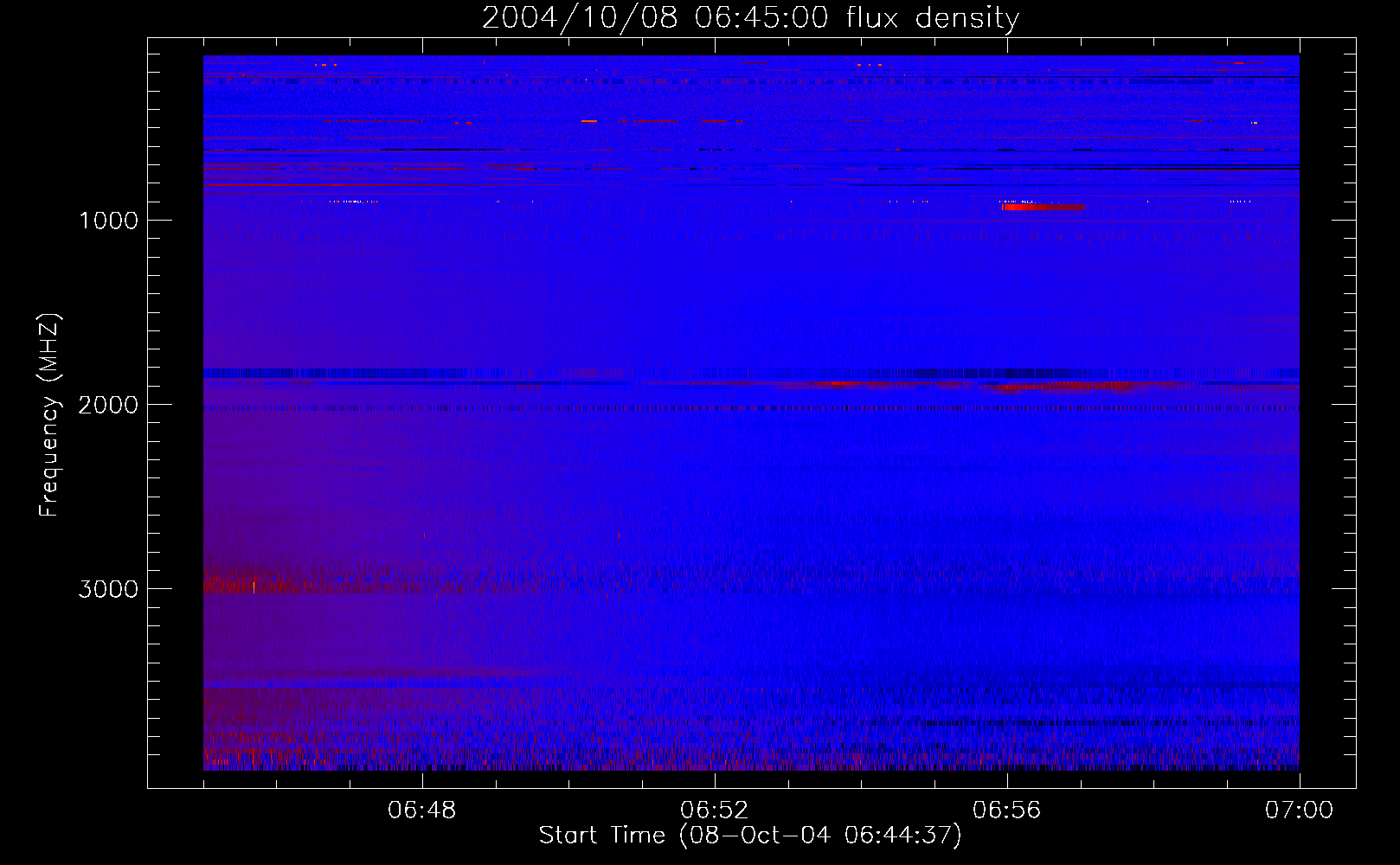The height and width of the screenshot is (865, 1400).
Task: Click the '06:56' time tick label
Action: tap(1007, 811)
